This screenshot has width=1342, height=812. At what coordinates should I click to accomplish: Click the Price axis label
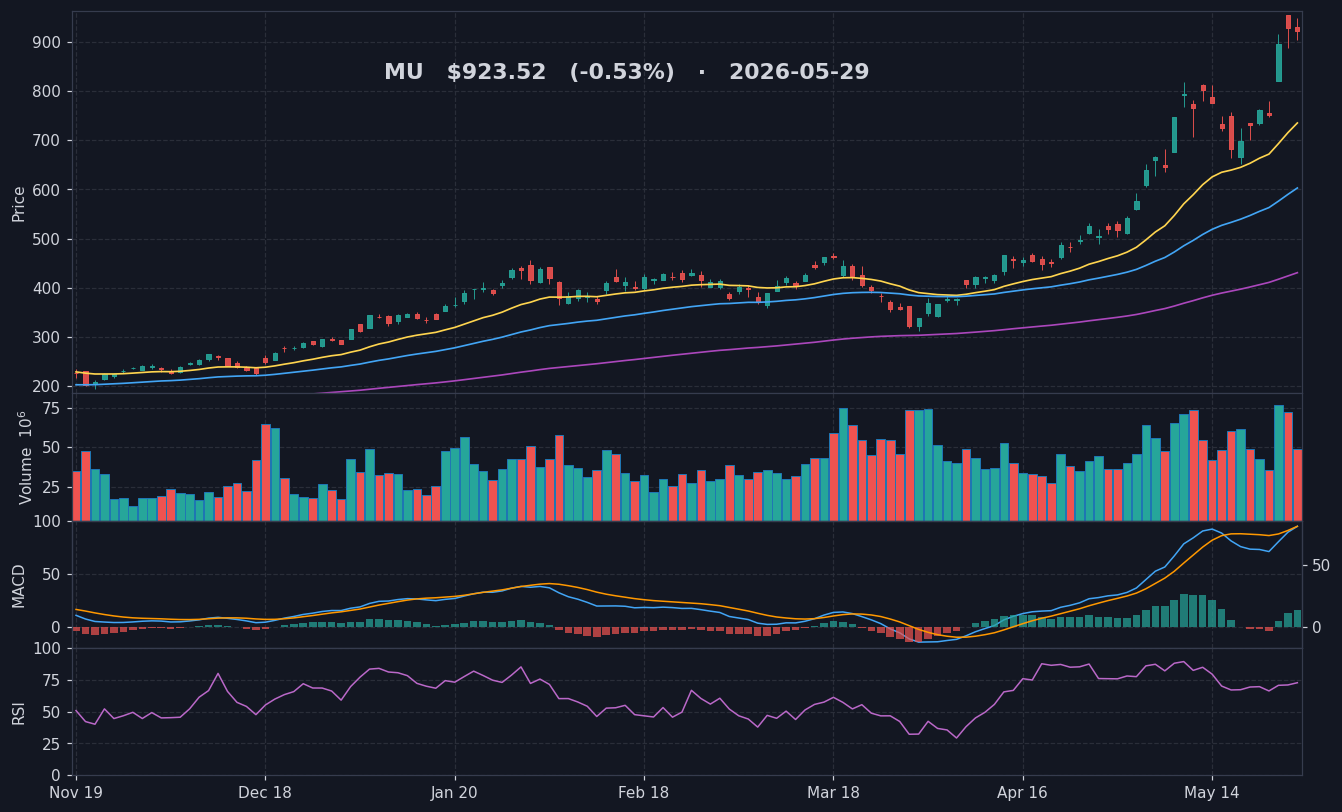19,203
